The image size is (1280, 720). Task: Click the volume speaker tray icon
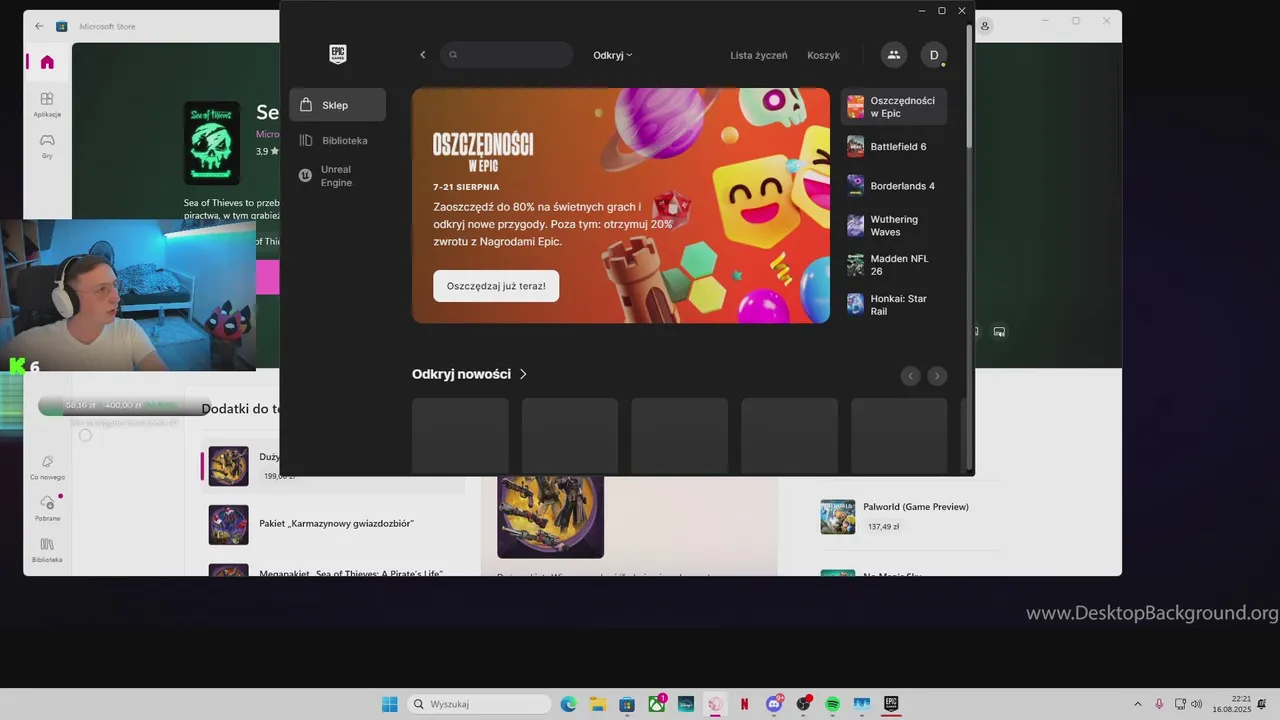(x=1197, y=704)
